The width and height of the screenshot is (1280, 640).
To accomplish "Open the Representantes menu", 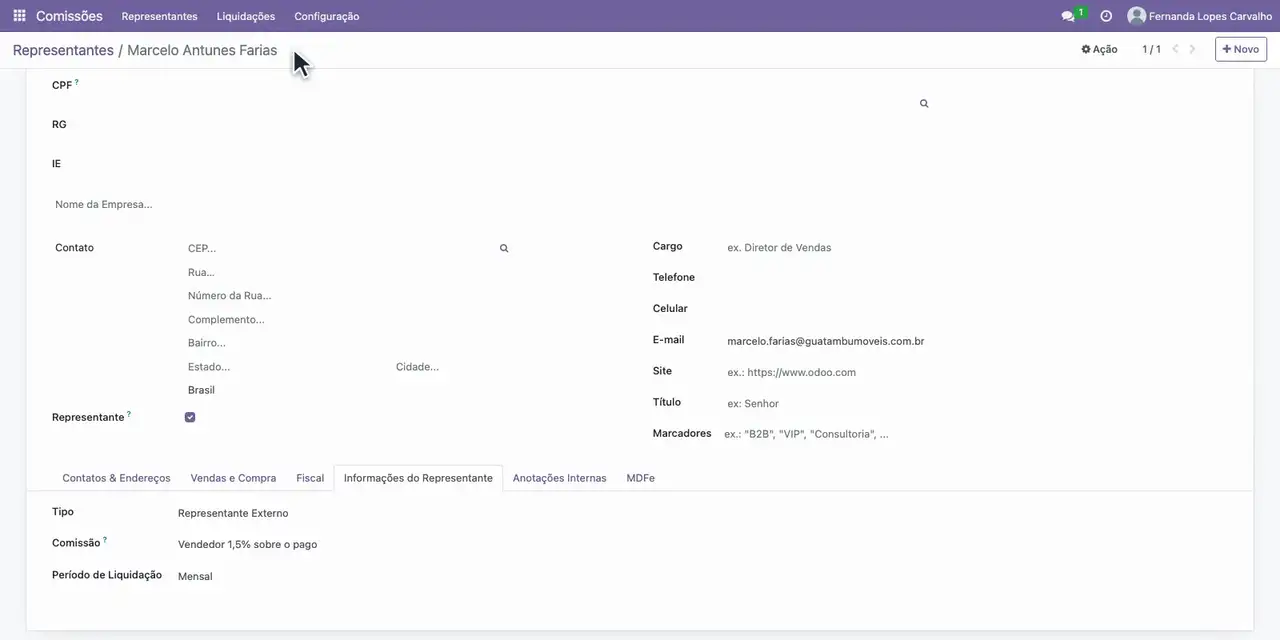I will (160, 16).
